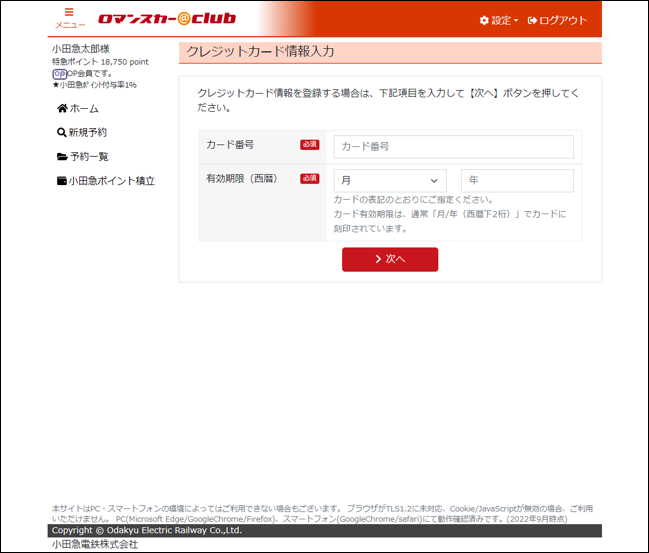This screenshot has width=649, height=553.
Task: Click the gear icon beside 設定
Action: [484, 20]
